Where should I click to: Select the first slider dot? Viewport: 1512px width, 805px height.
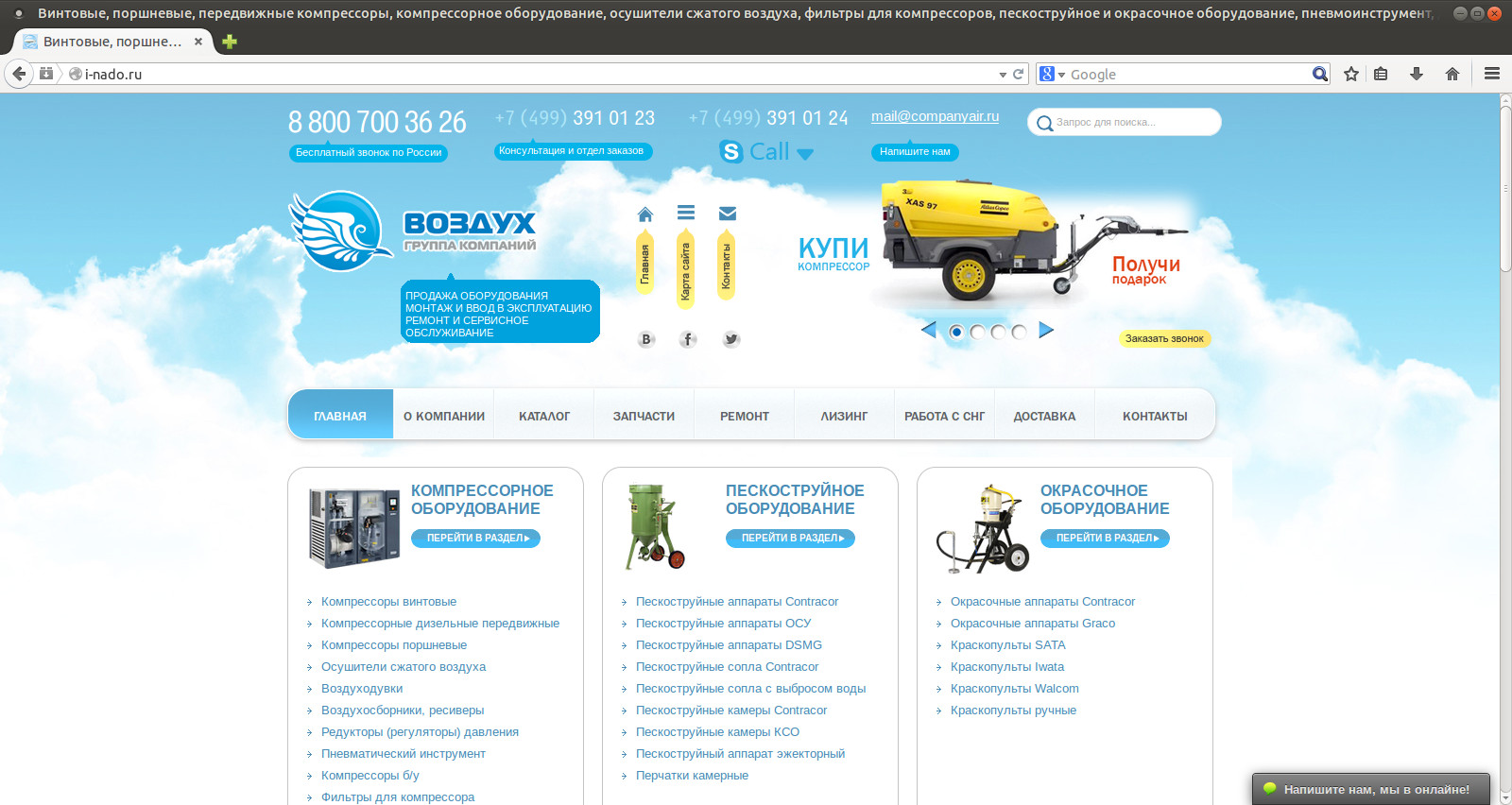pyautogui.click(x=956, y=332)
